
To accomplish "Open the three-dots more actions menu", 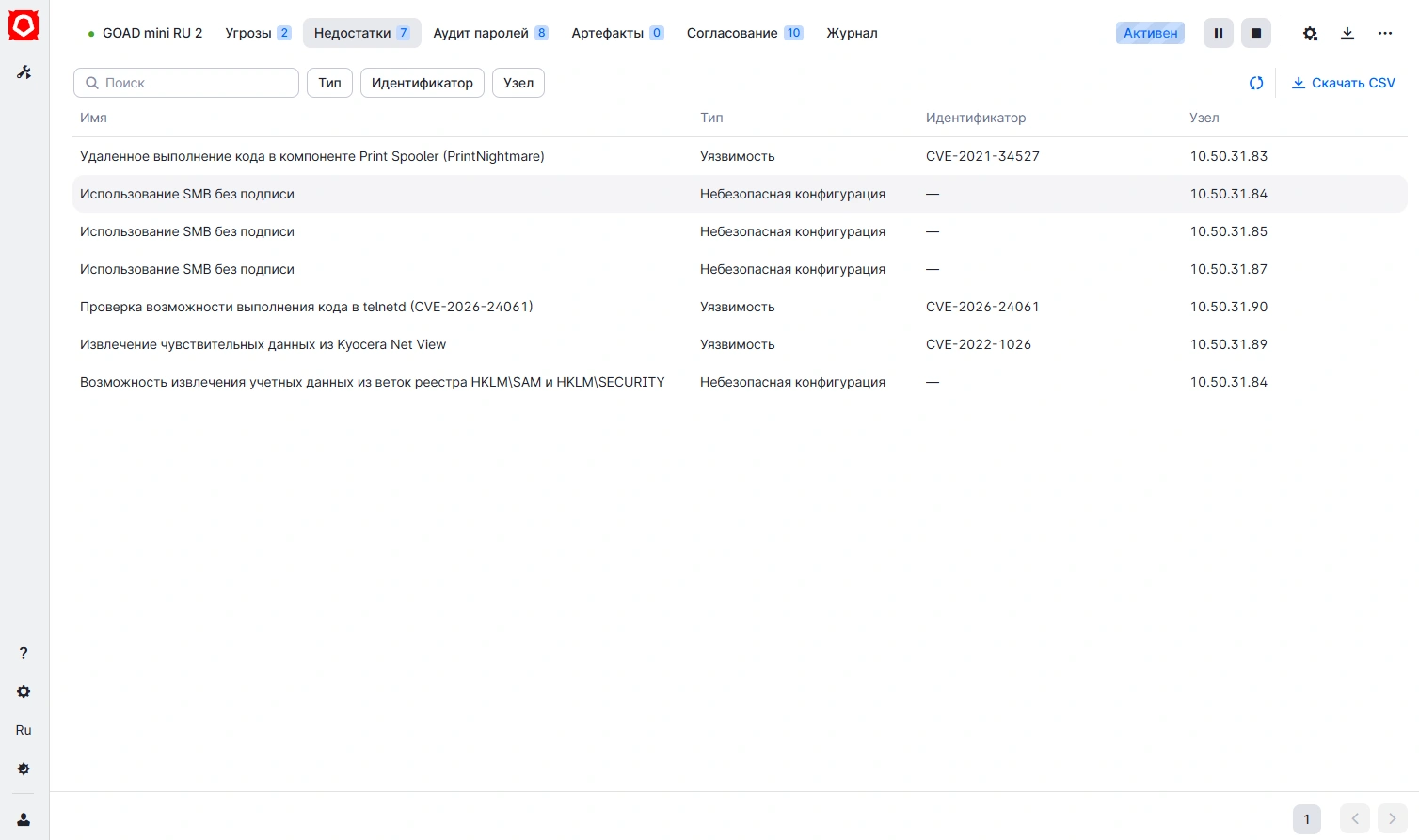I will point(1385,33).
